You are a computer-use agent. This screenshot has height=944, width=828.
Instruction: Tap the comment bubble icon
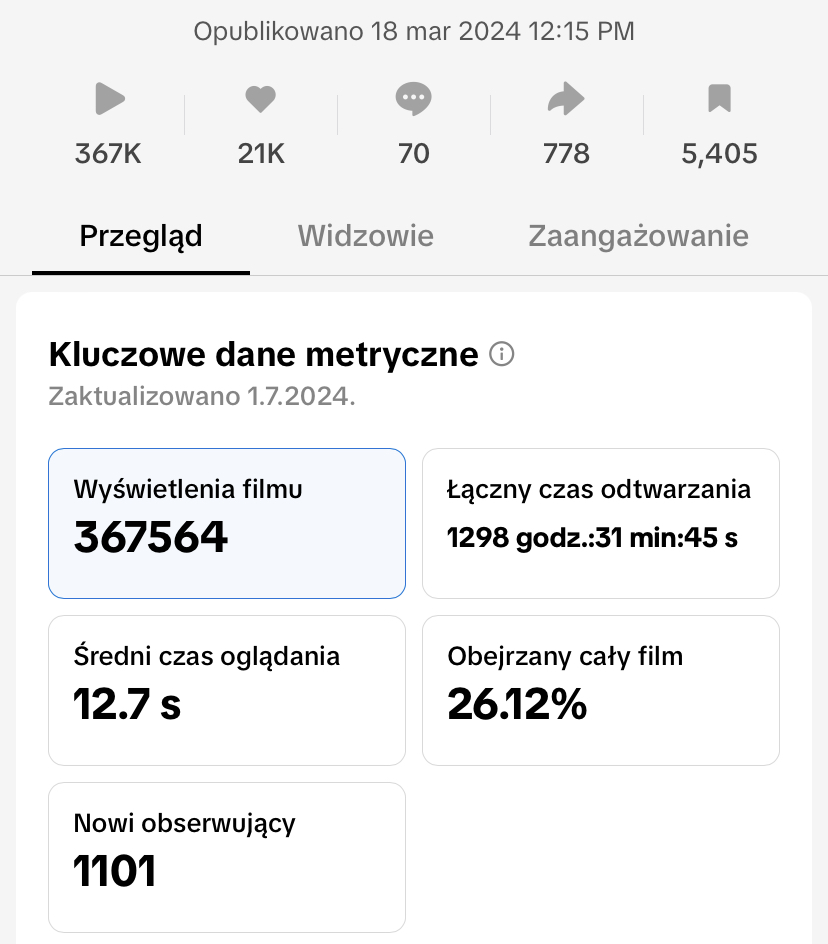[x=413, y=99]
